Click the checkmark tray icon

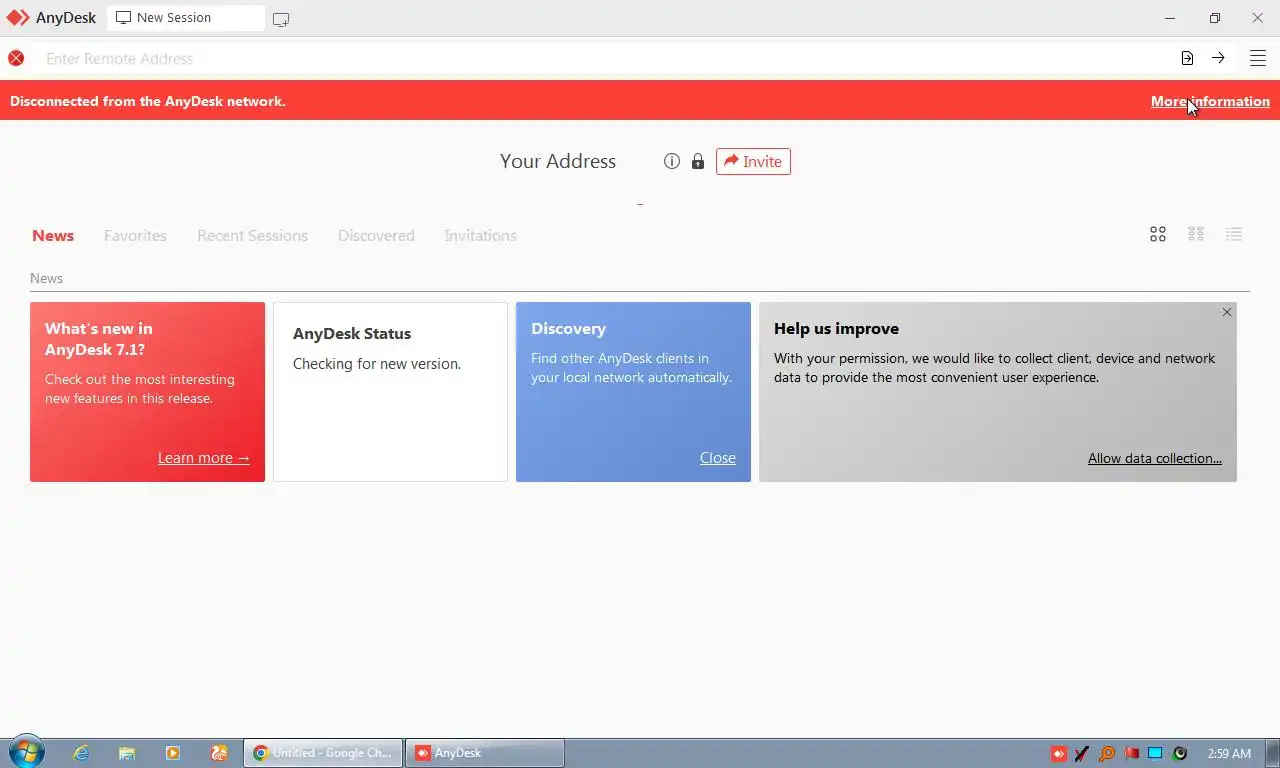1082,753
